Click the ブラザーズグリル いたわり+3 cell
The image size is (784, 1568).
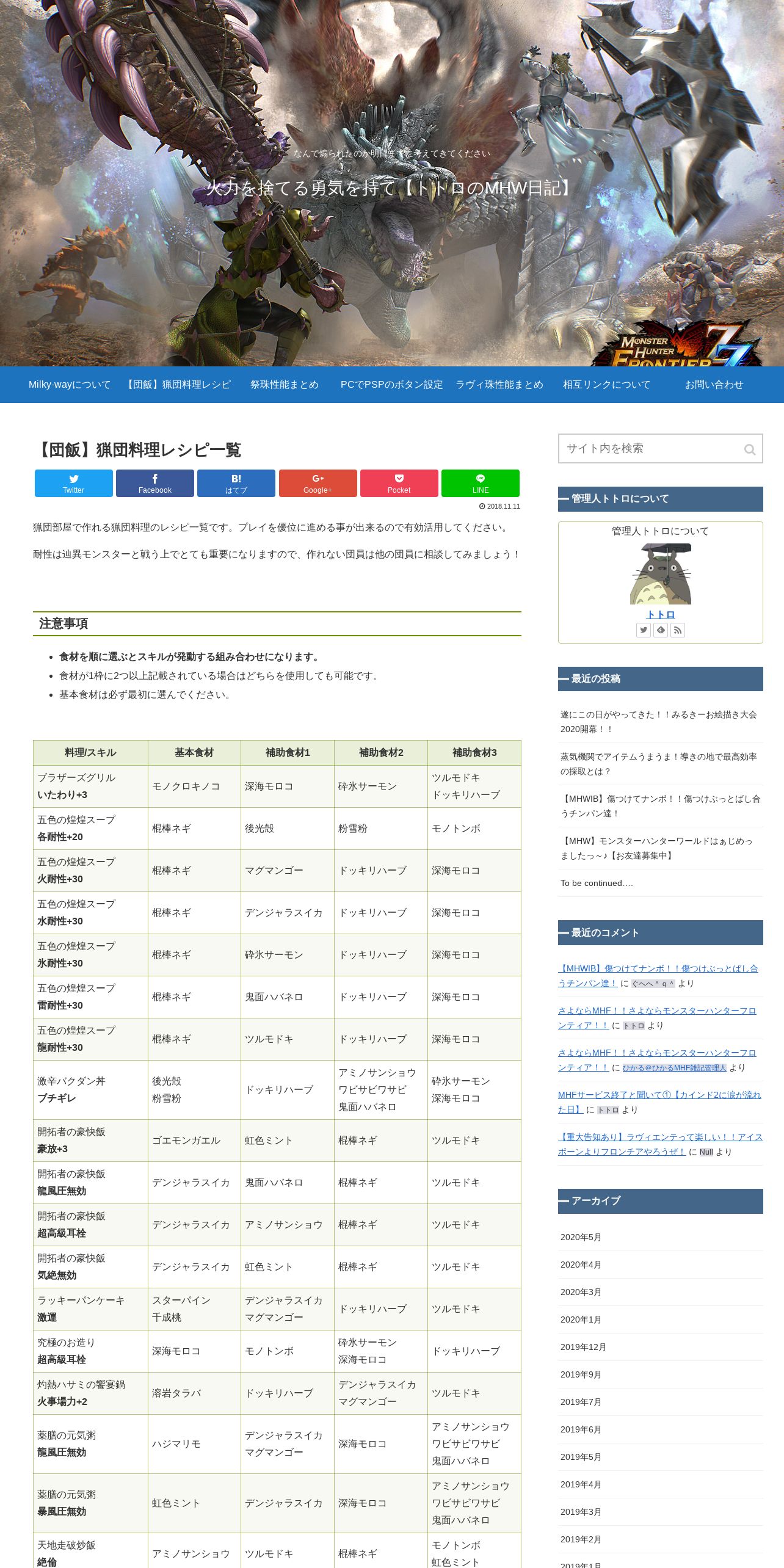click(x=90, y=786)
